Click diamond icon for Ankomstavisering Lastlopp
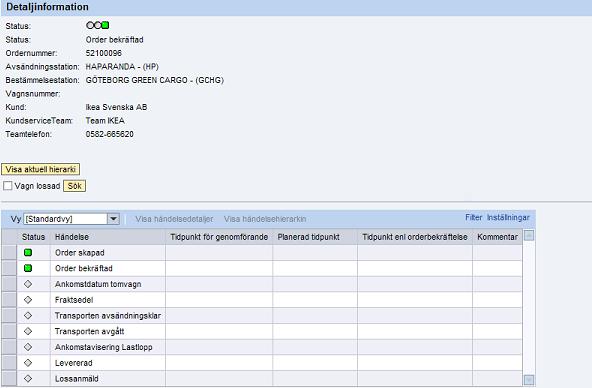Screen dimensions: 592x388 tap(28, 347)
